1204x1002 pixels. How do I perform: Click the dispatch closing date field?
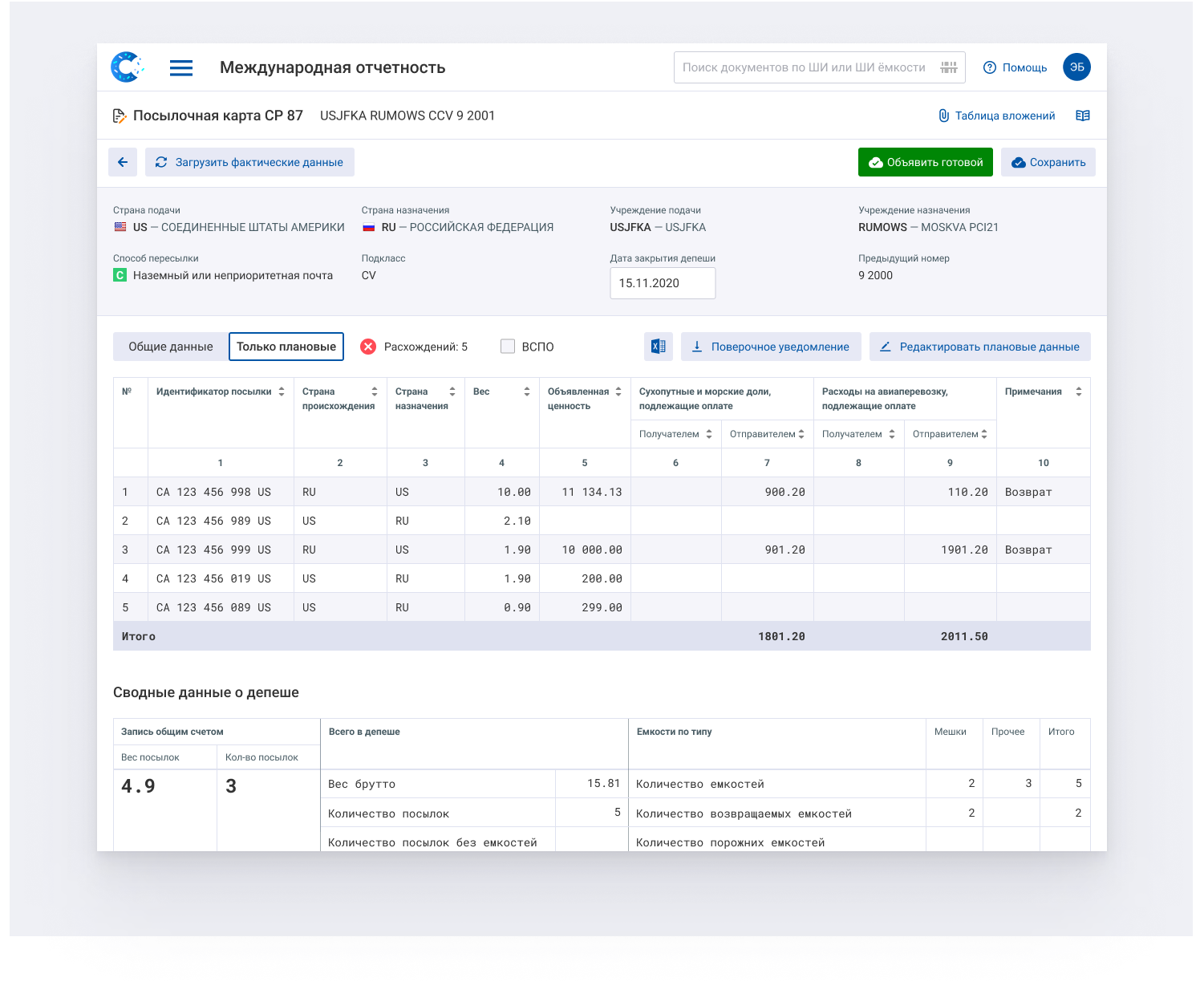click(663, 283)
